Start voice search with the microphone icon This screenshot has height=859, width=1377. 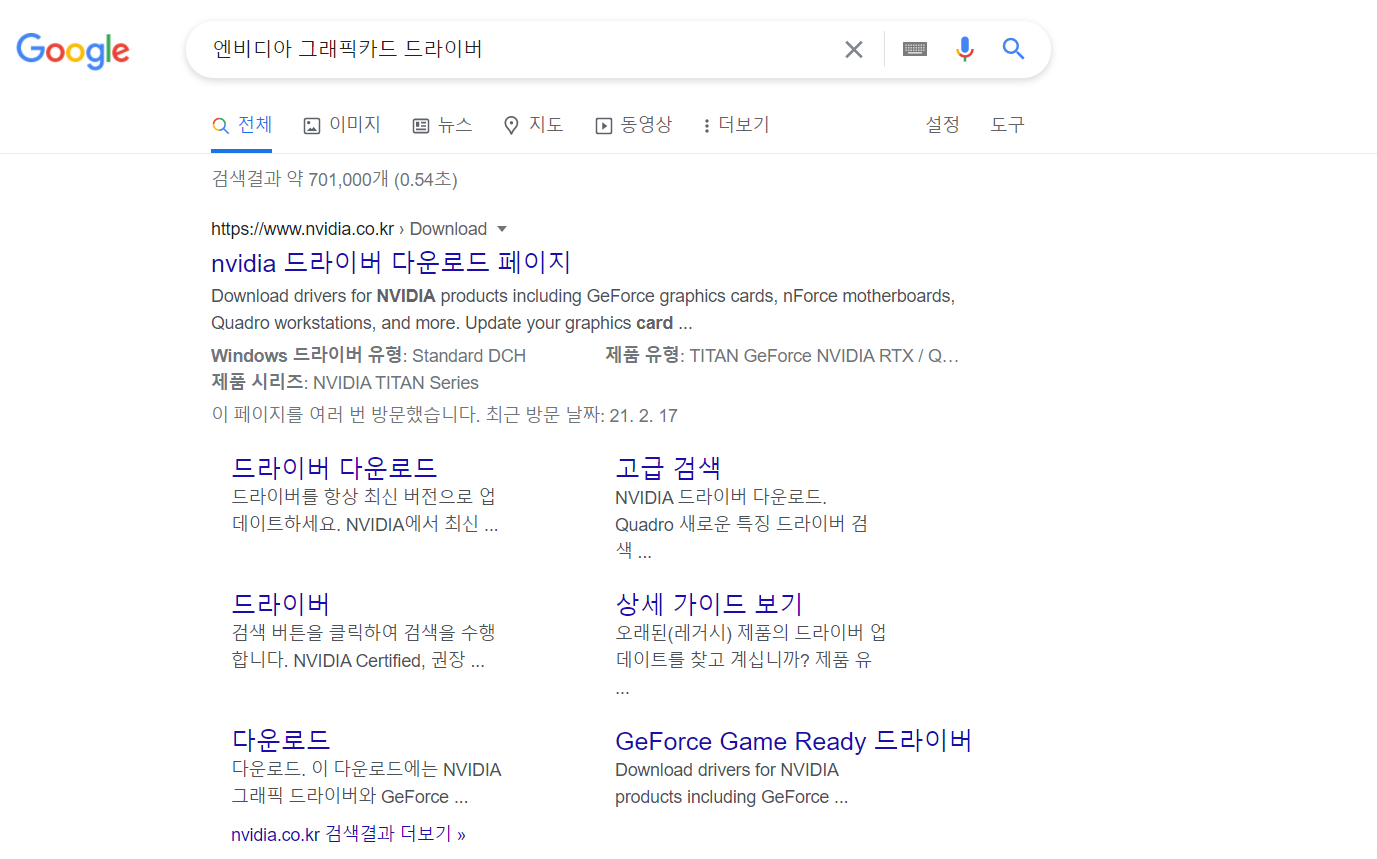coord(964,49)
